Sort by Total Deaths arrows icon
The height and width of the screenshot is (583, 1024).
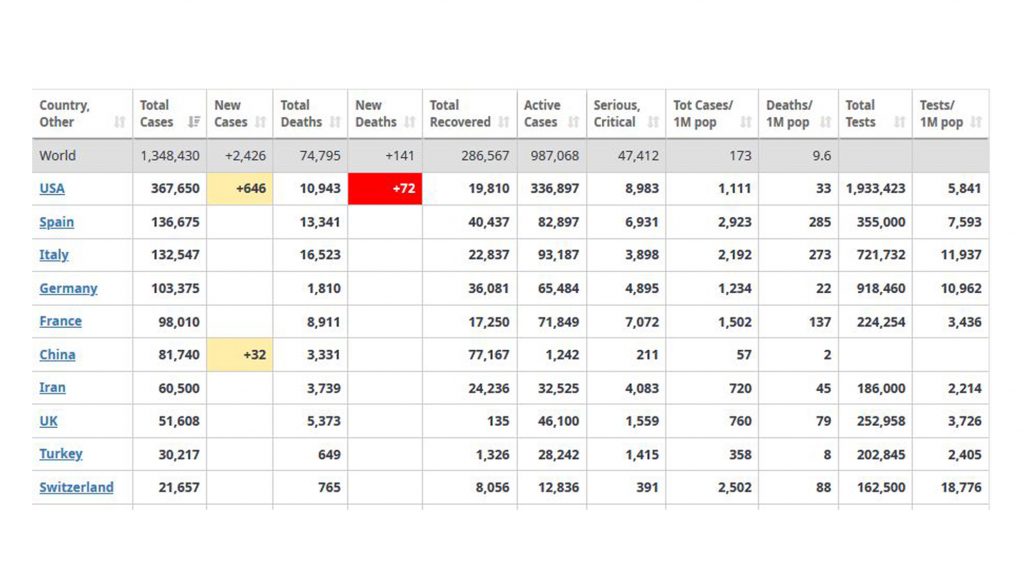[x=336, y=122]
